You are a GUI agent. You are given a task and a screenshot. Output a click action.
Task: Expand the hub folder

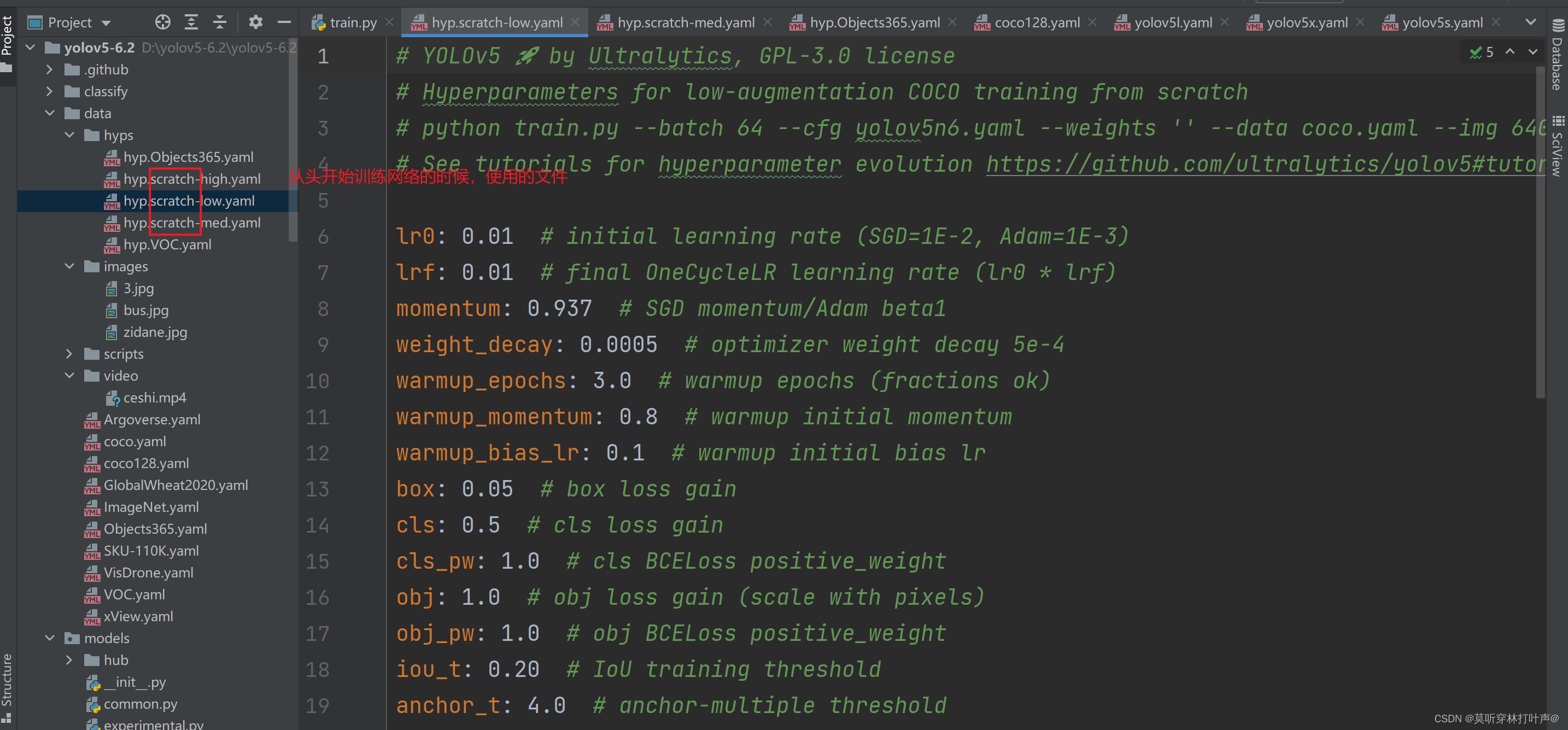69,660
